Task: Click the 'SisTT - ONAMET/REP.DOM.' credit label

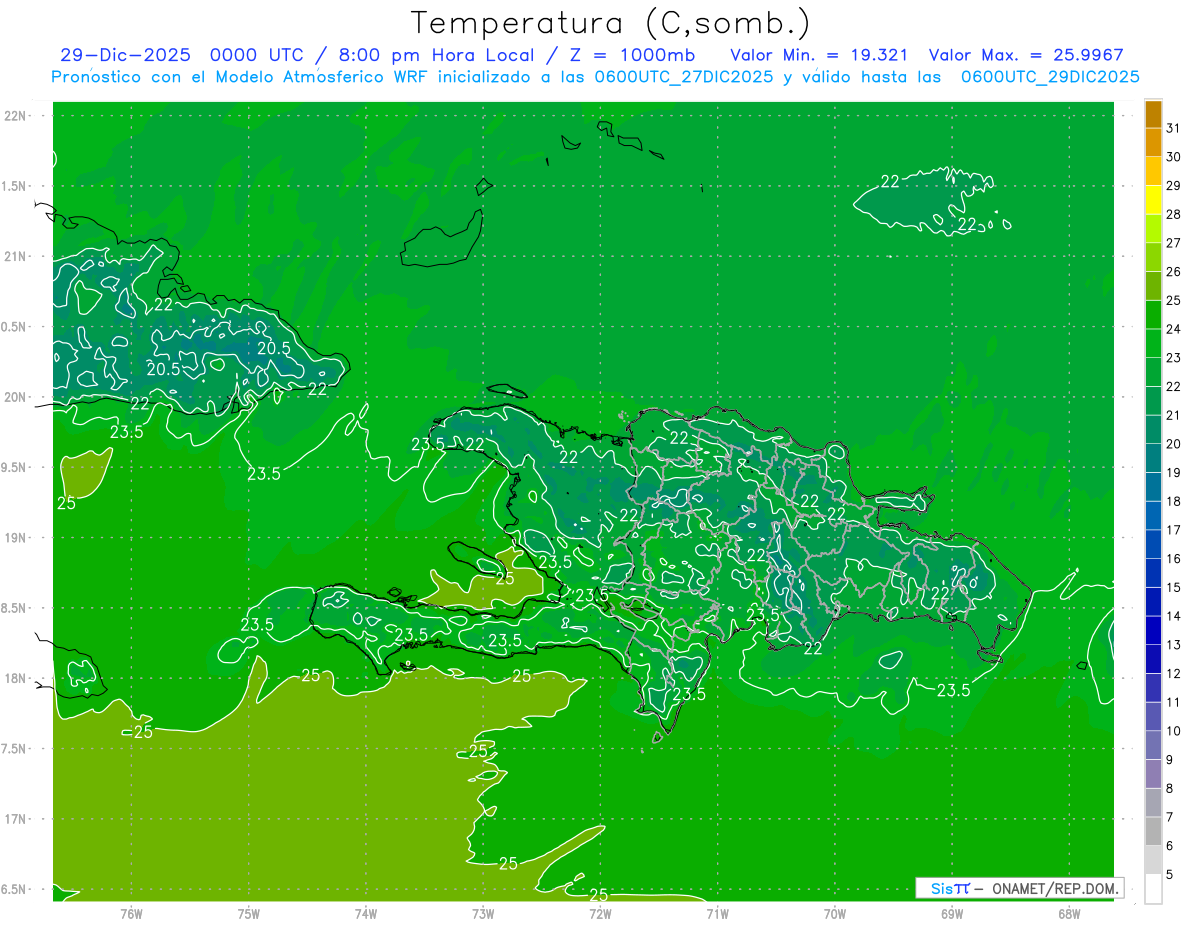Action: point(1019,888)
